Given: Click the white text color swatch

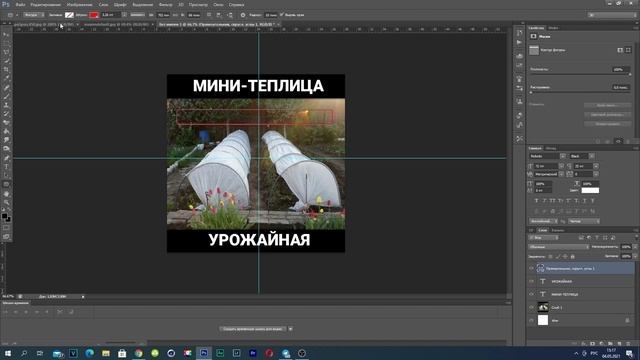Looking at the screenshot, I should click(590, 191).
